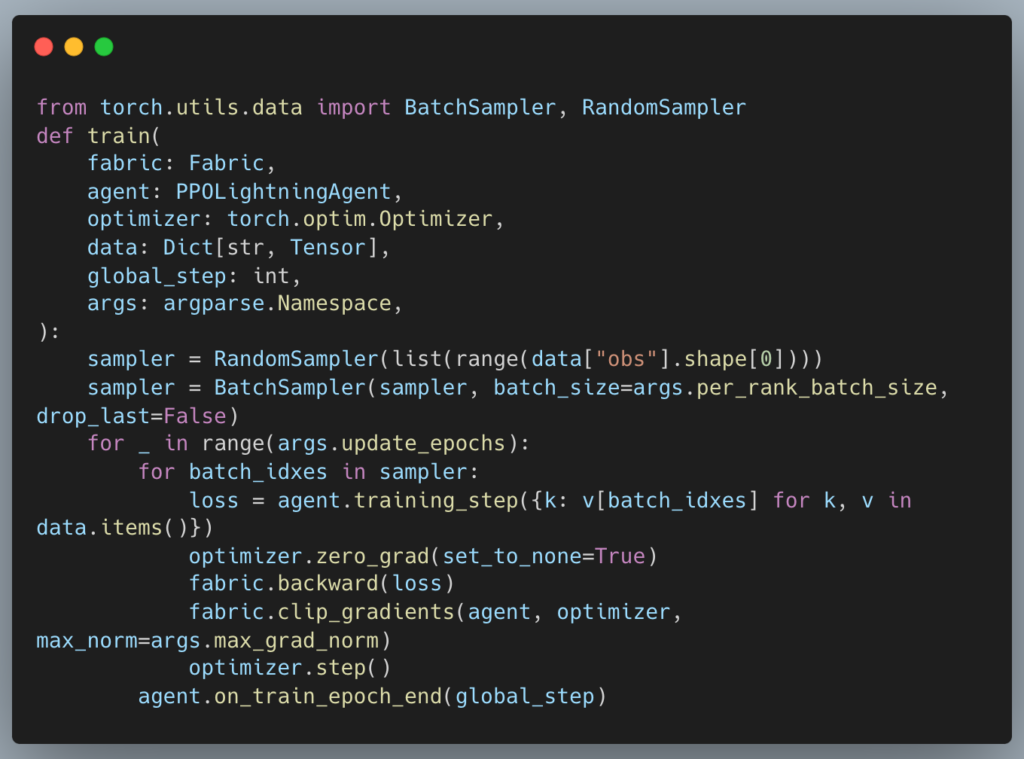Click the 'from' keyword on first line
Screen dimensions: 1024x759
click(x=61, y=107)
